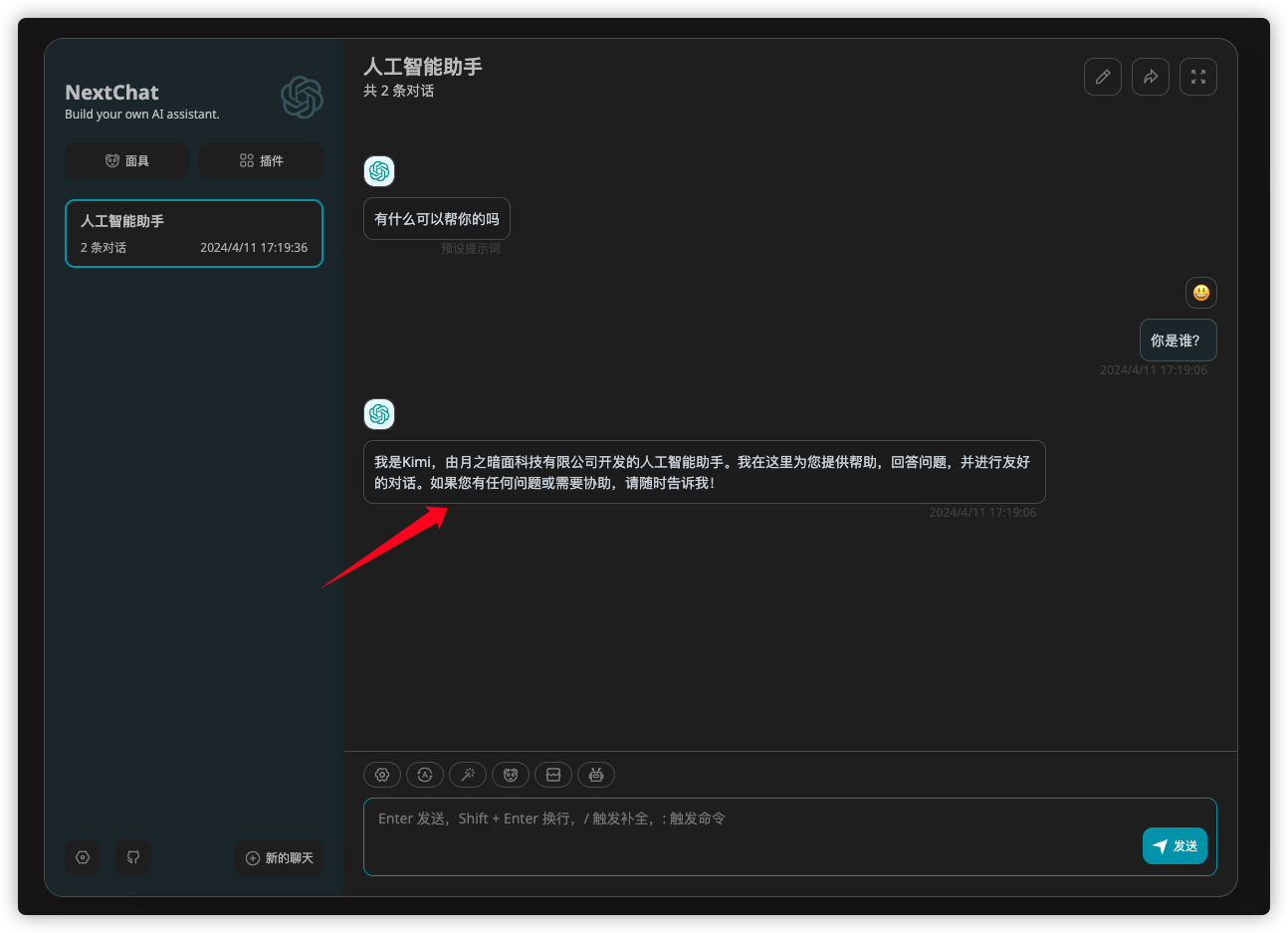
Task: Click the bot avatar above Kimi reply
Action: [379, 414]
